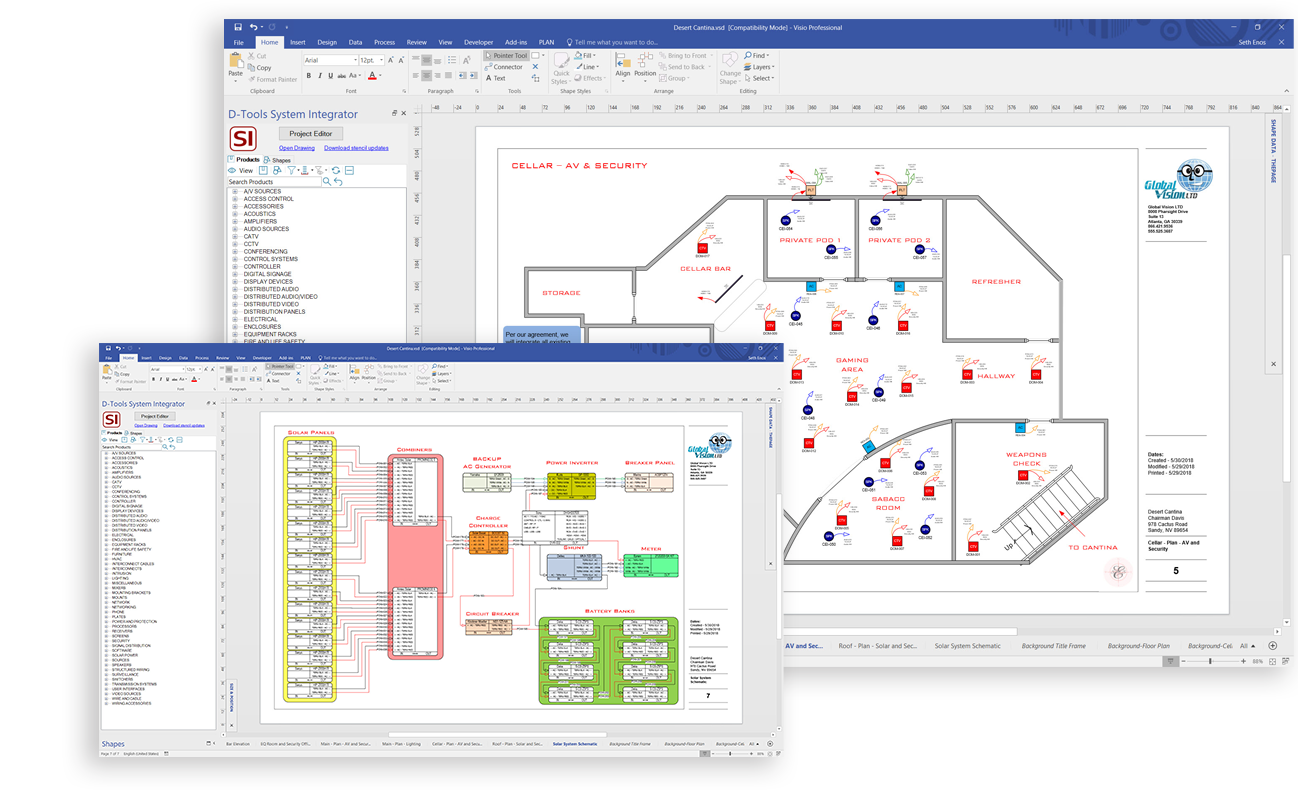Expand A/V SOURCES tree node in back window
This screenshot has height=793, width=1298.
pos(235,191)
